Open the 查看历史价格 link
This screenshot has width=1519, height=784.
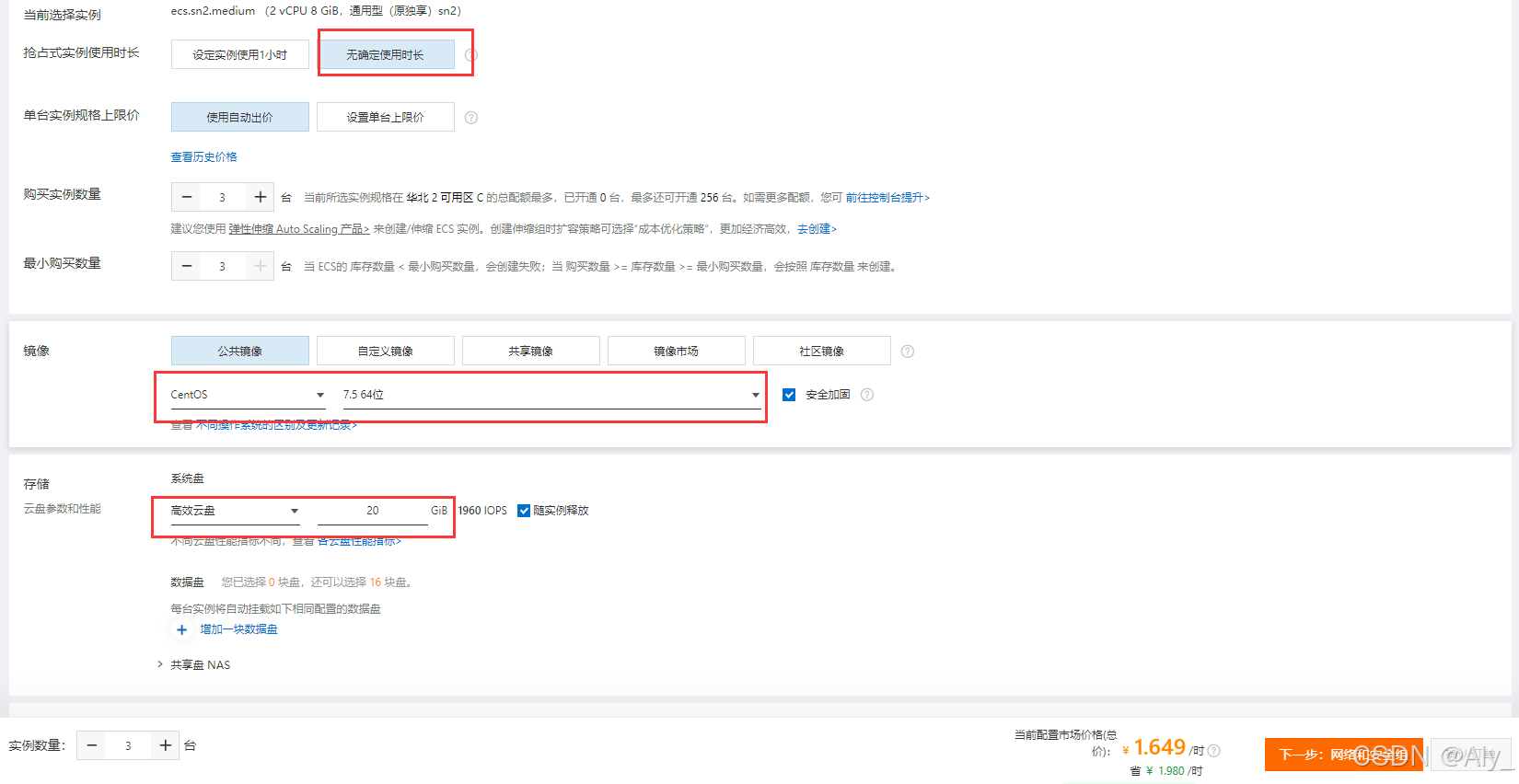(x=203, y=157)
